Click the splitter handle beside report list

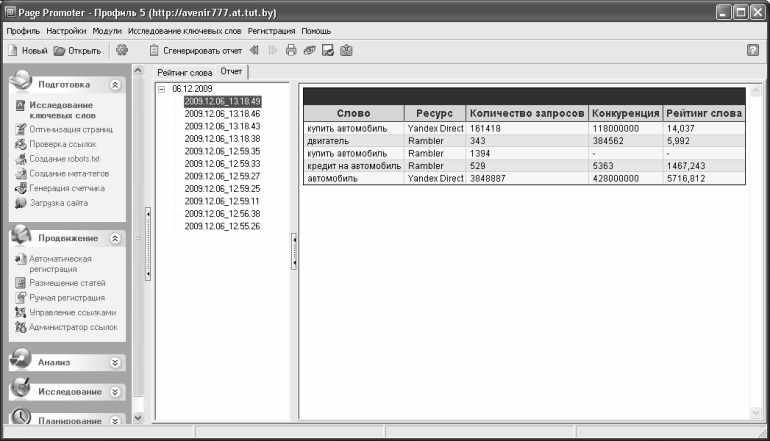pos(294,251)
